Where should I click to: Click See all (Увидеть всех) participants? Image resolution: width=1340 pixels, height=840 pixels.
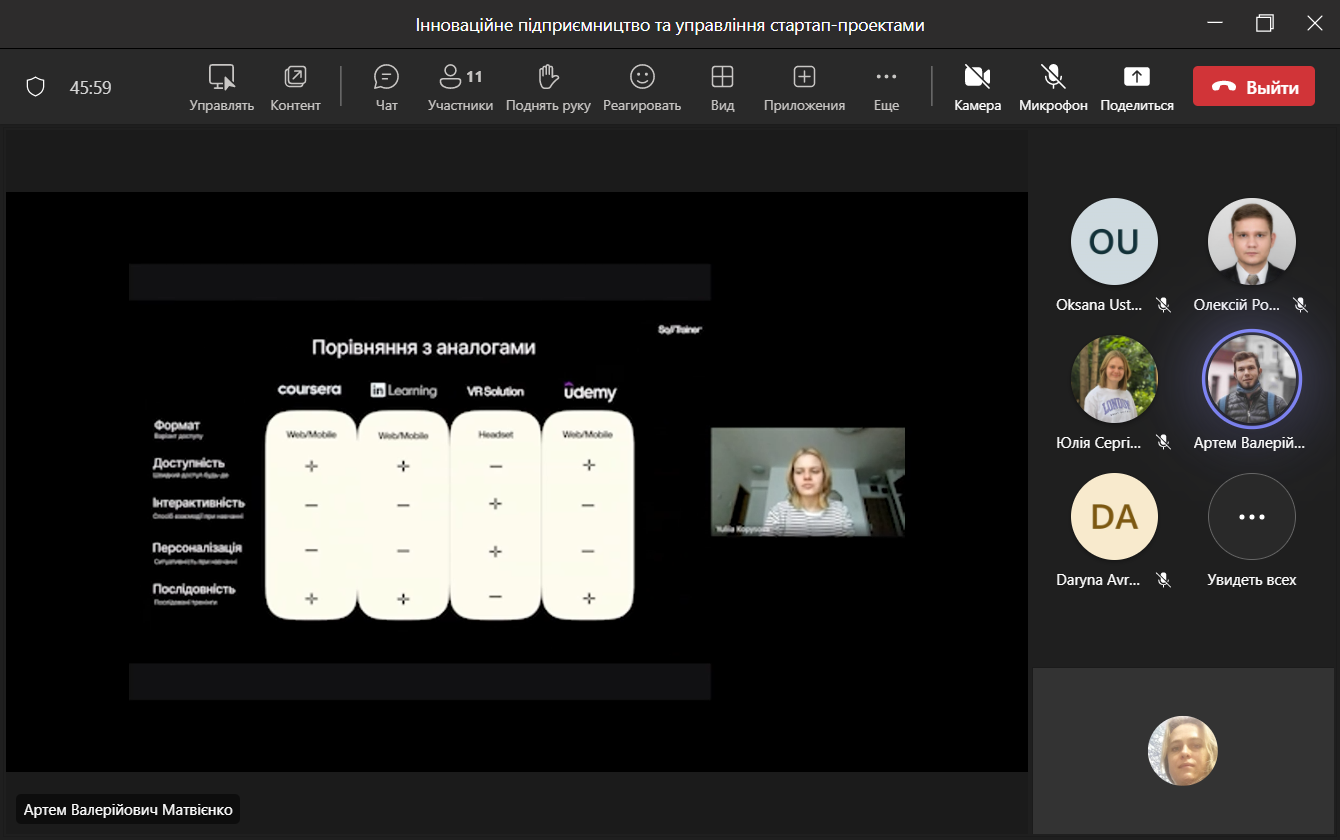[x=1251, y=517]
